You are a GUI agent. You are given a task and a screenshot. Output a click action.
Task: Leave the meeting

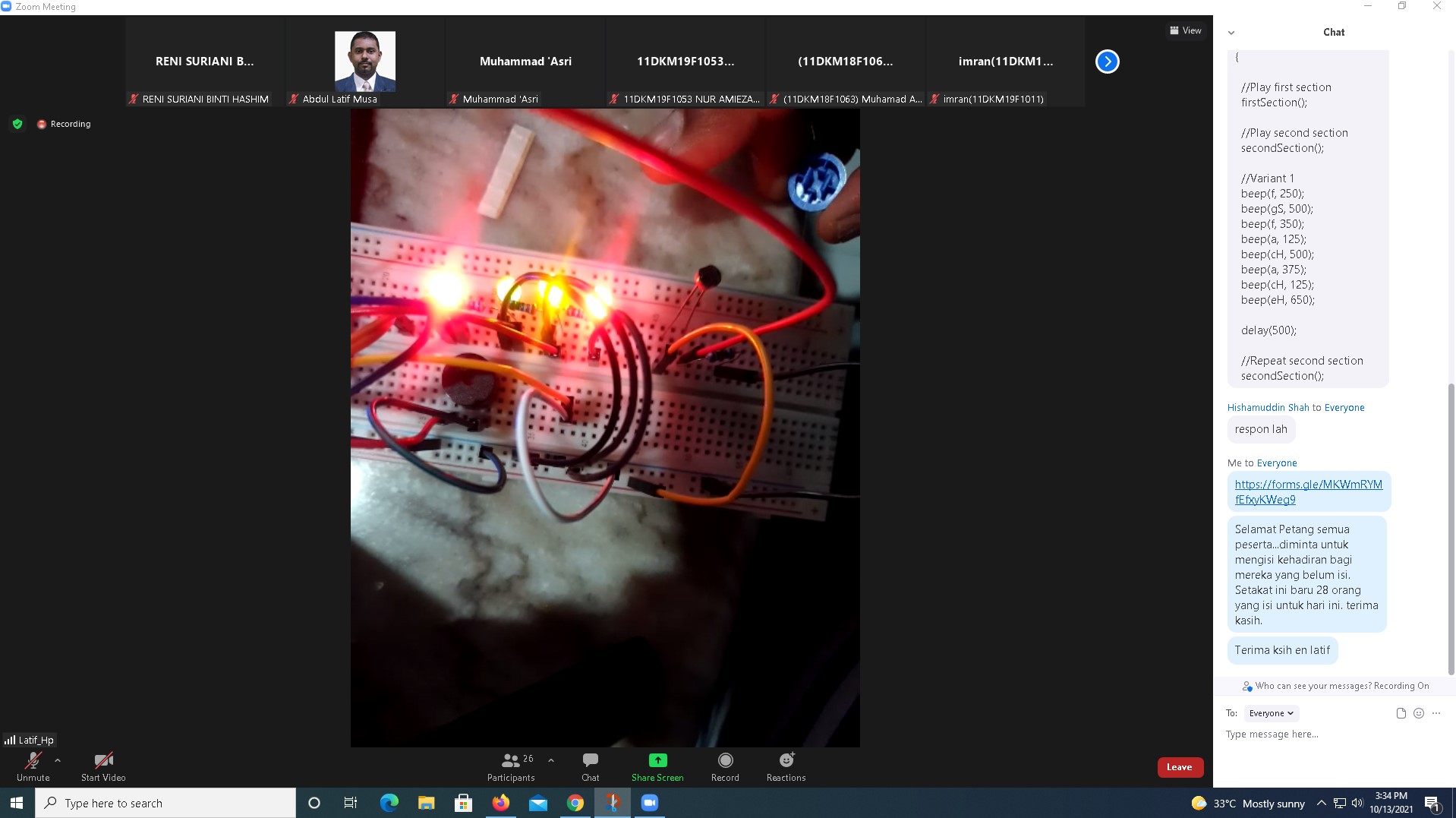click(x=1180, y=767)
